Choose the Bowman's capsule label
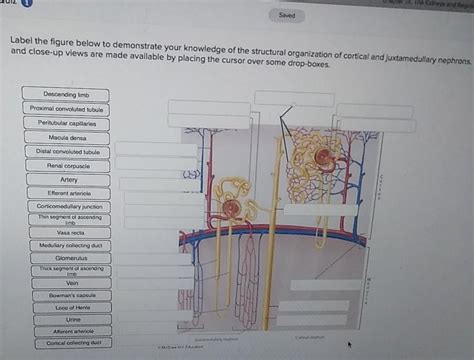This screenshot has height=360, width=474. click(x=72, y=295)
